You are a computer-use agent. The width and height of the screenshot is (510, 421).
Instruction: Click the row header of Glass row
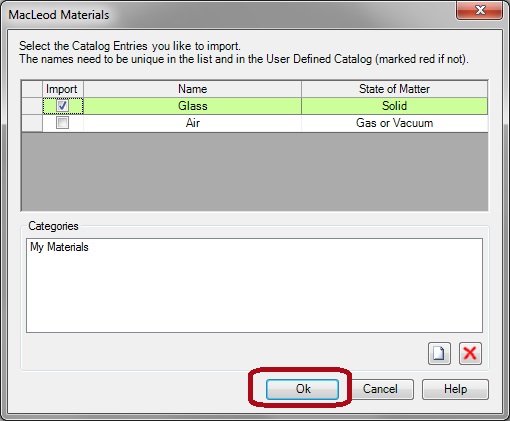[32, 106]
